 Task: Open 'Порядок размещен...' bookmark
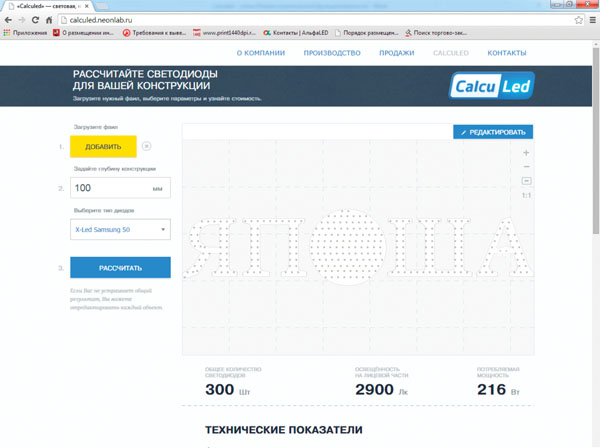367,33
